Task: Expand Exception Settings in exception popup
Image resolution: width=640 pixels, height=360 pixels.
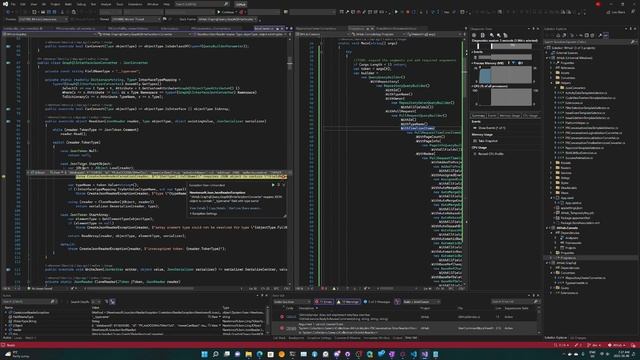Action: pyautogui.click(x=204, y=213)
